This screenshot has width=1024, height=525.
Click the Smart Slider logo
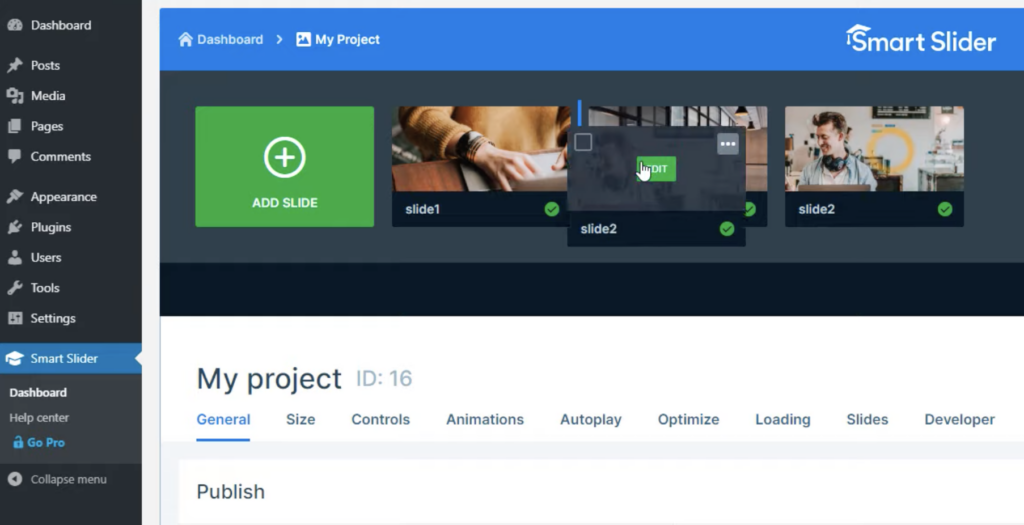921,40
